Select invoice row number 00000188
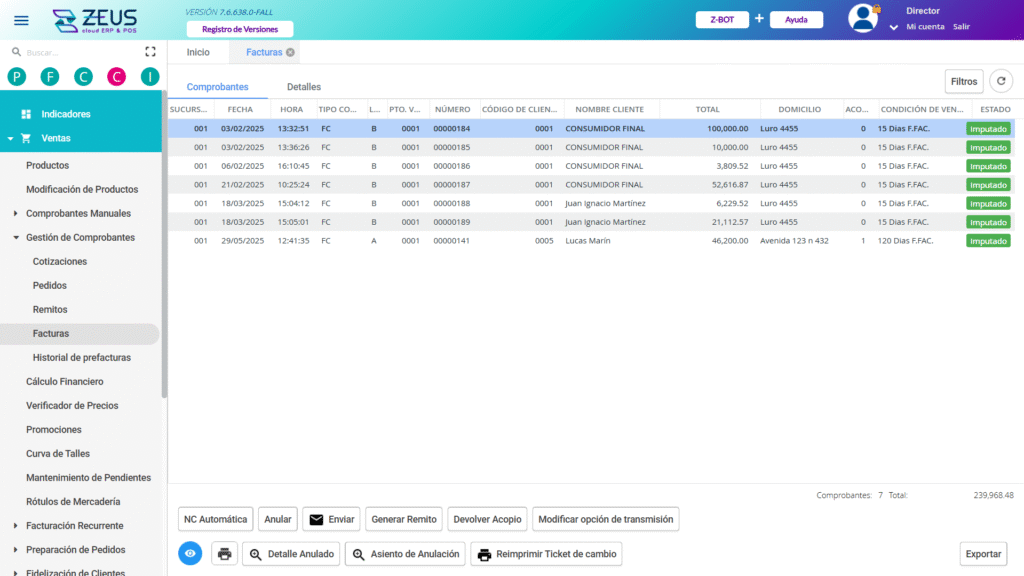1024x576 pixels. click(591, 204)
